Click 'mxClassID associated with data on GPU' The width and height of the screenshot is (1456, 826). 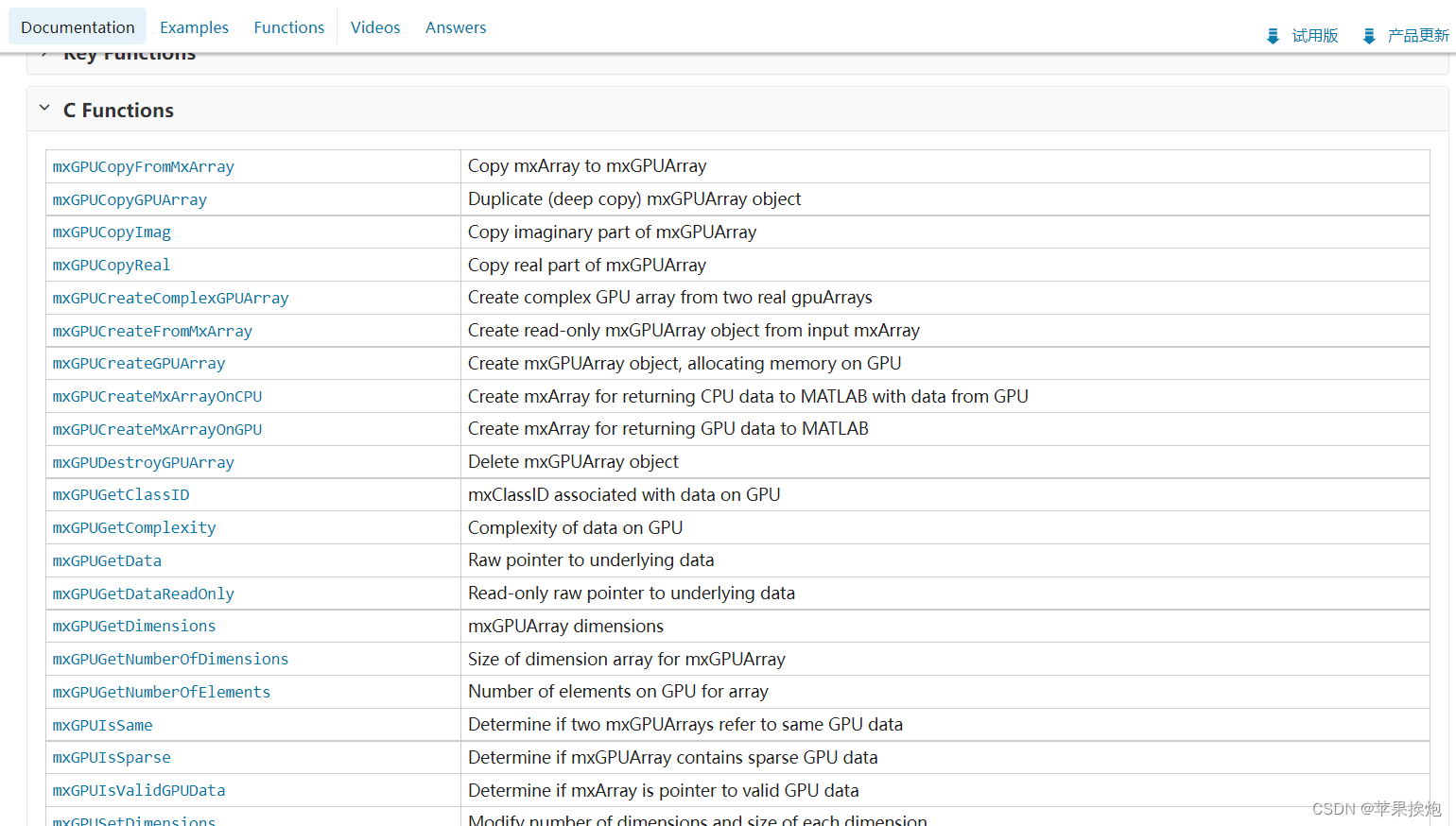click(x=624, y=495)
